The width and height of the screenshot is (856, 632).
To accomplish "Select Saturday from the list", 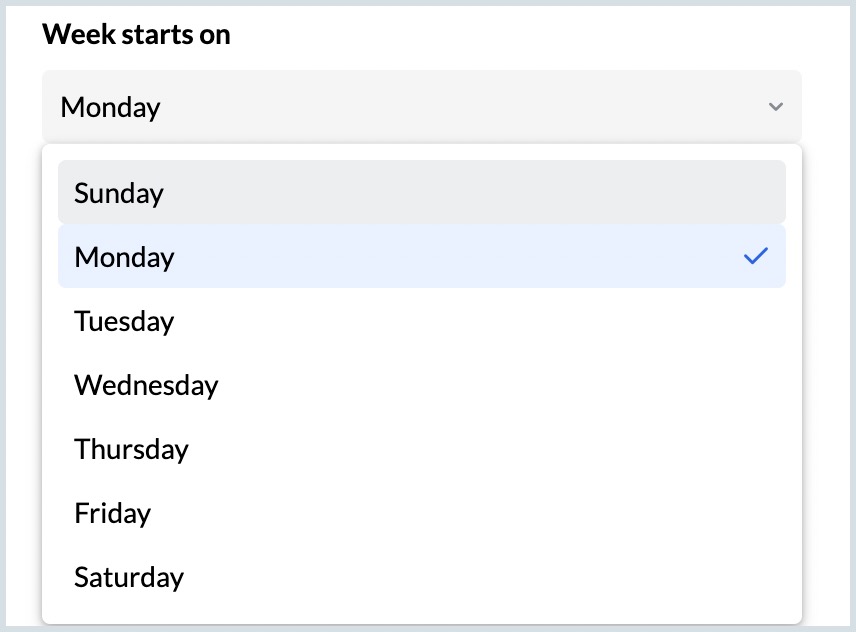I will coord(129,577).
